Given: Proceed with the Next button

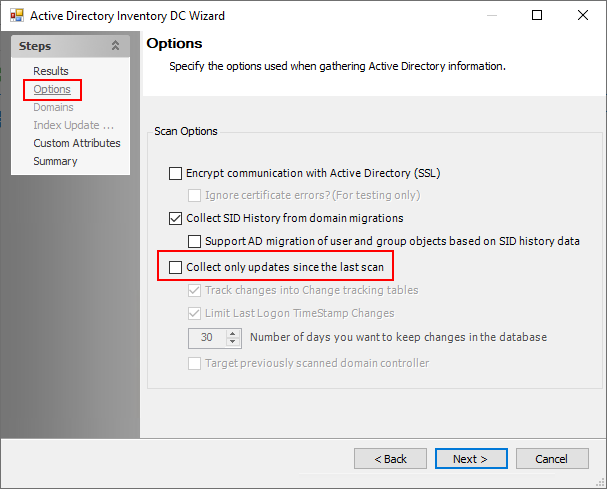Looking at the screenshot, I should pos(470,459).
